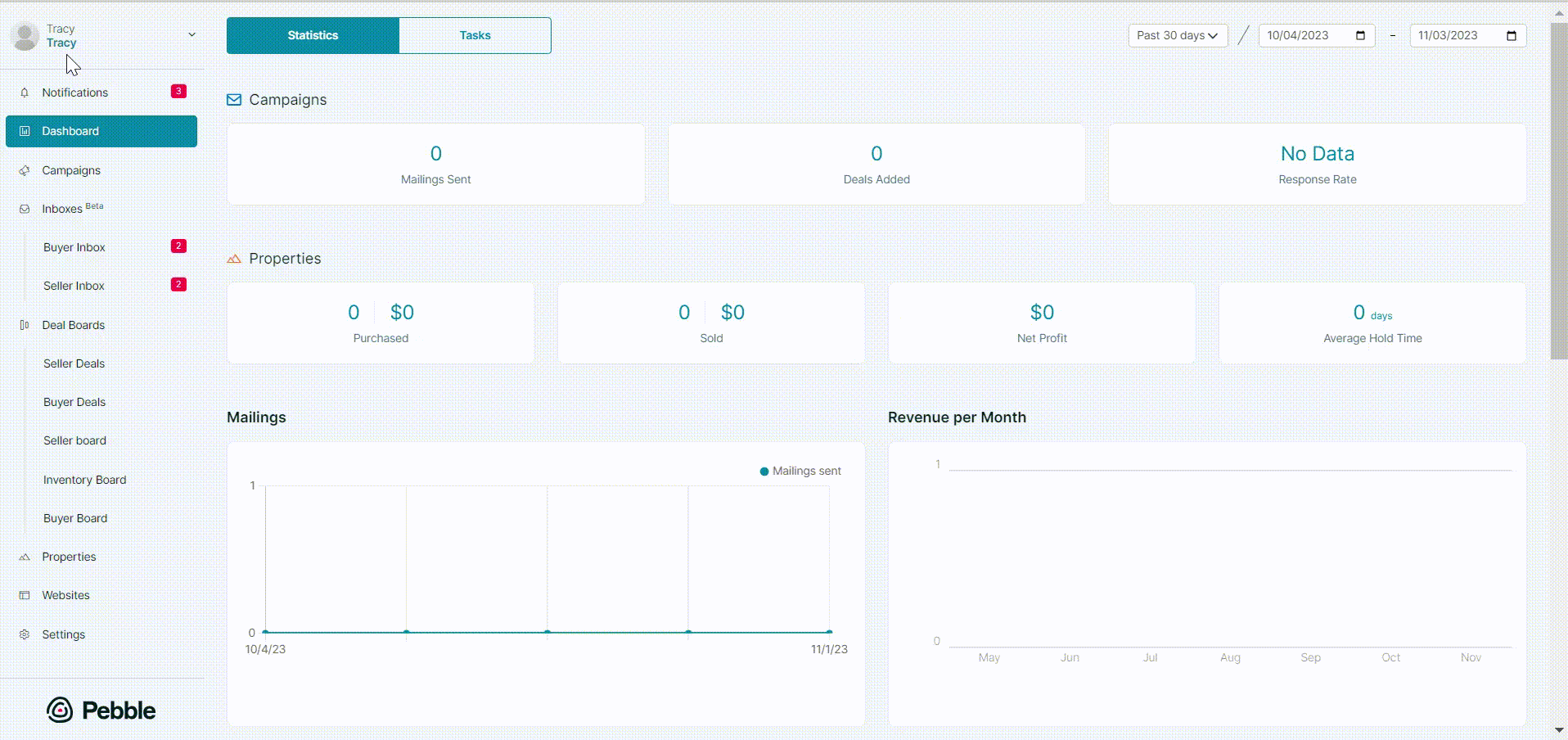Open Websites in the sidebar
Screen dimensions: 1568x740
point(101,595)
